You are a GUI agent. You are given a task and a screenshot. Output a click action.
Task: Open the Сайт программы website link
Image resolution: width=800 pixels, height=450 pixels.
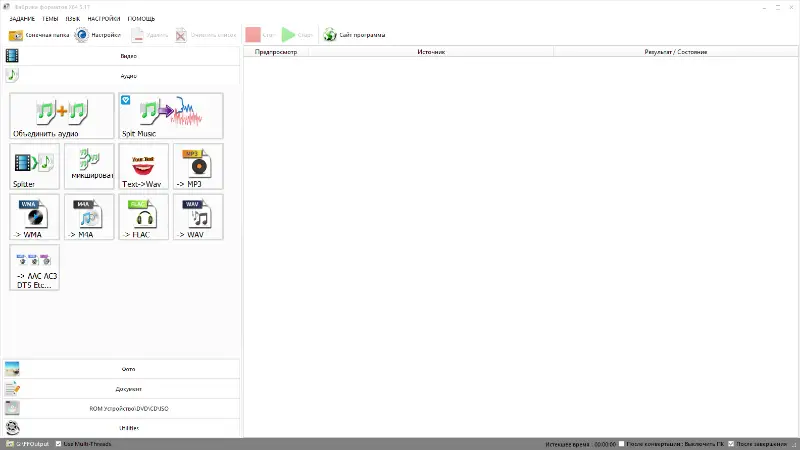tap(355, 35)
